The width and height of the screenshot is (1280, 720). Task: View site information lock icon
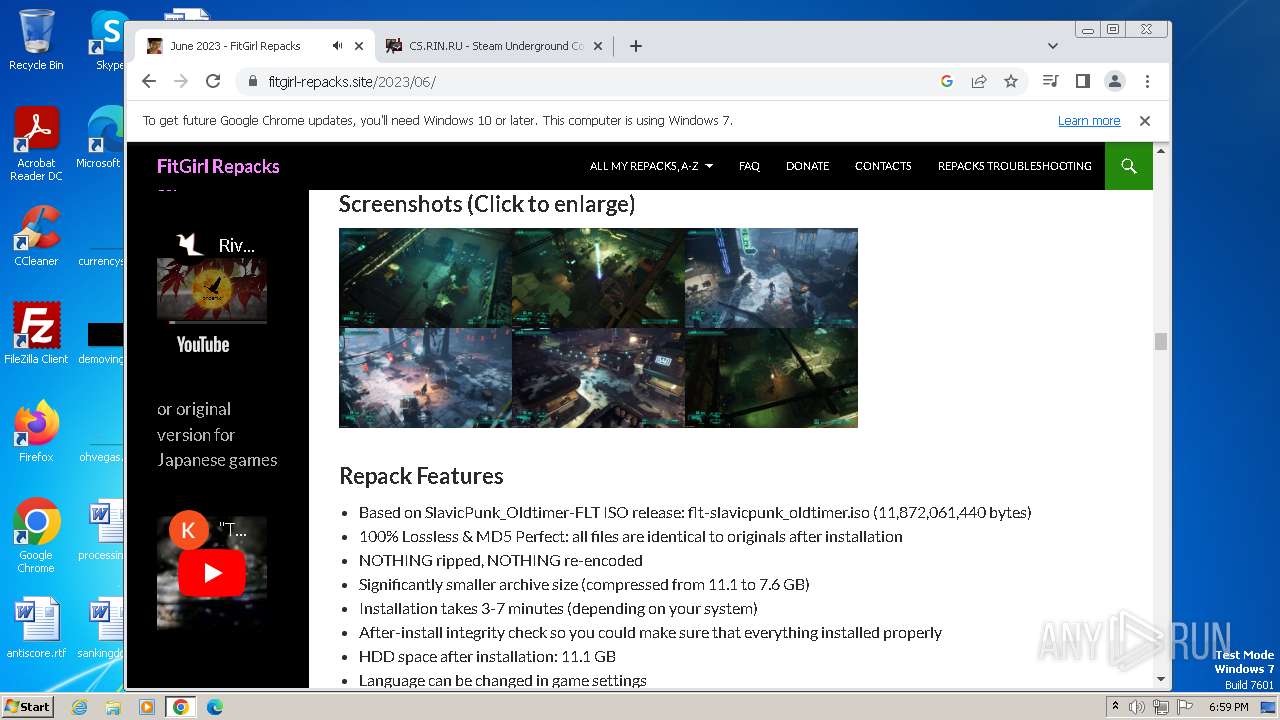[253, 82]
